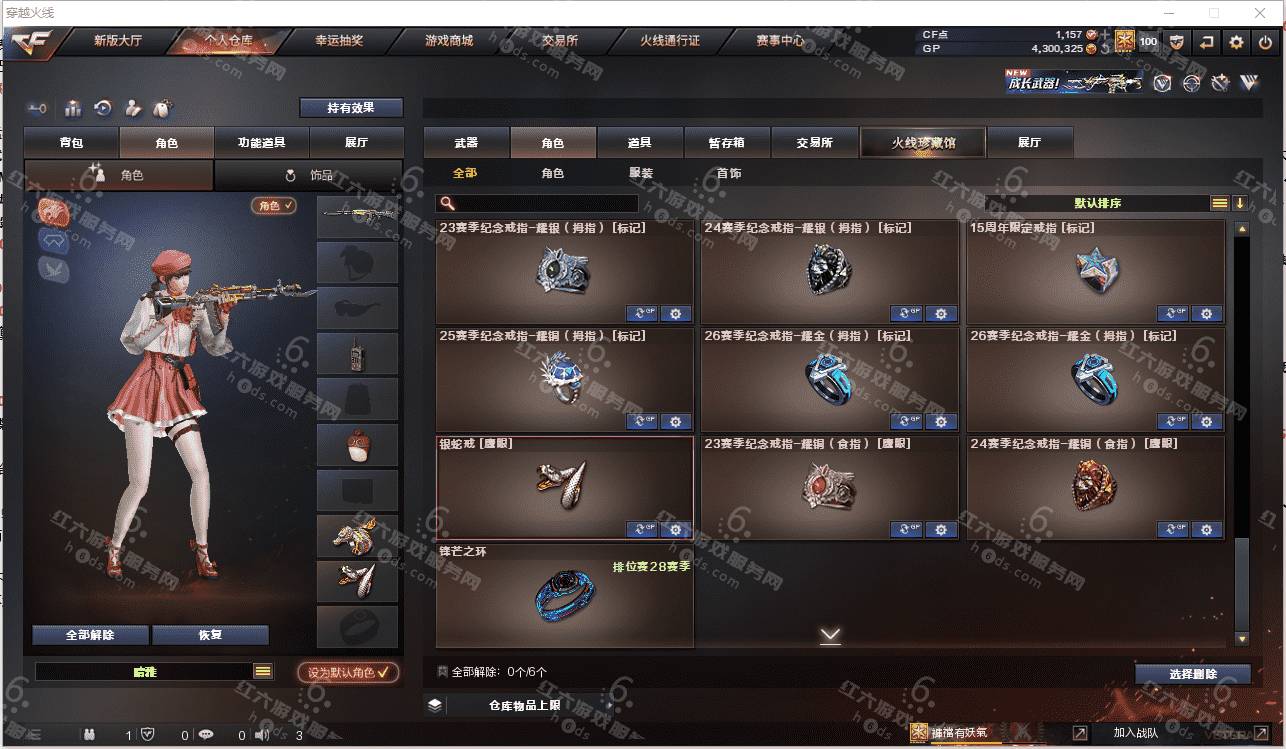Click the replay circular-arrow icon
The image size is (1286, 749).
(102, 108)
